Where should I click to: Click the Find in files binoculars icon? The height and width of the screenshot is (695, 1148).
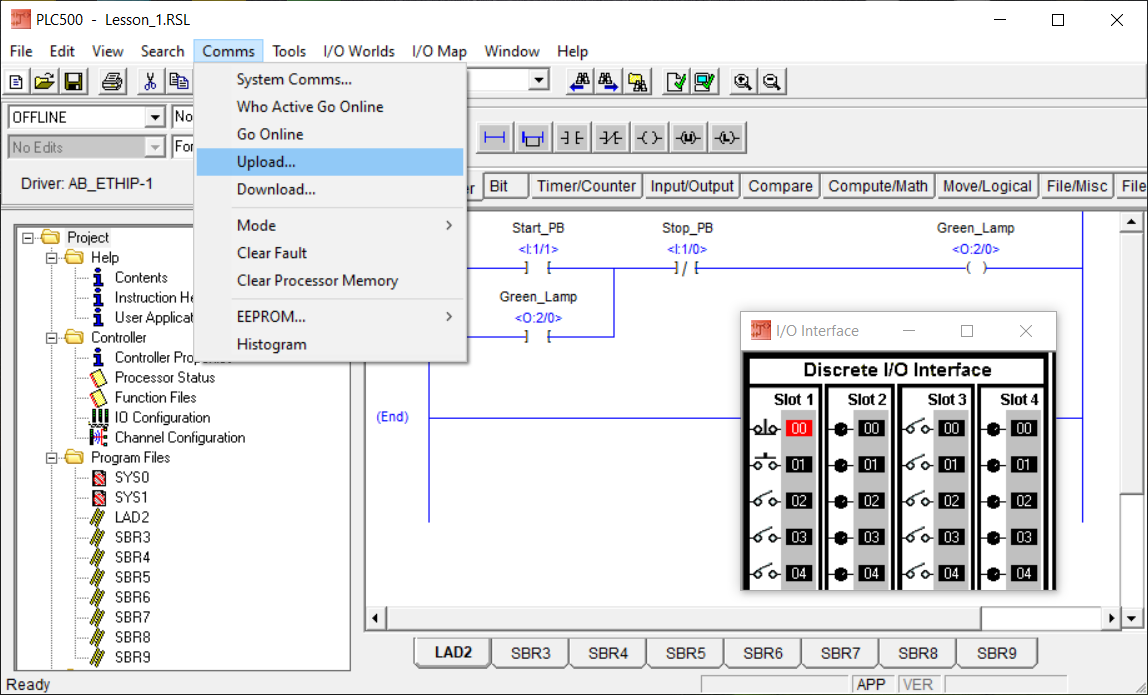(638, 81)
